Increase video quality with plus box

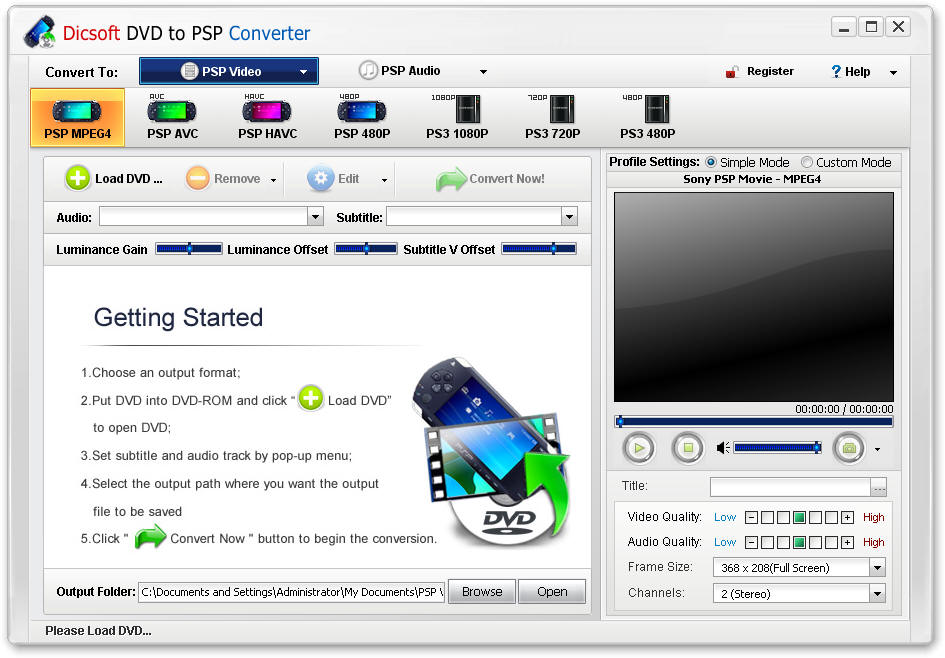tap(847, 517)
